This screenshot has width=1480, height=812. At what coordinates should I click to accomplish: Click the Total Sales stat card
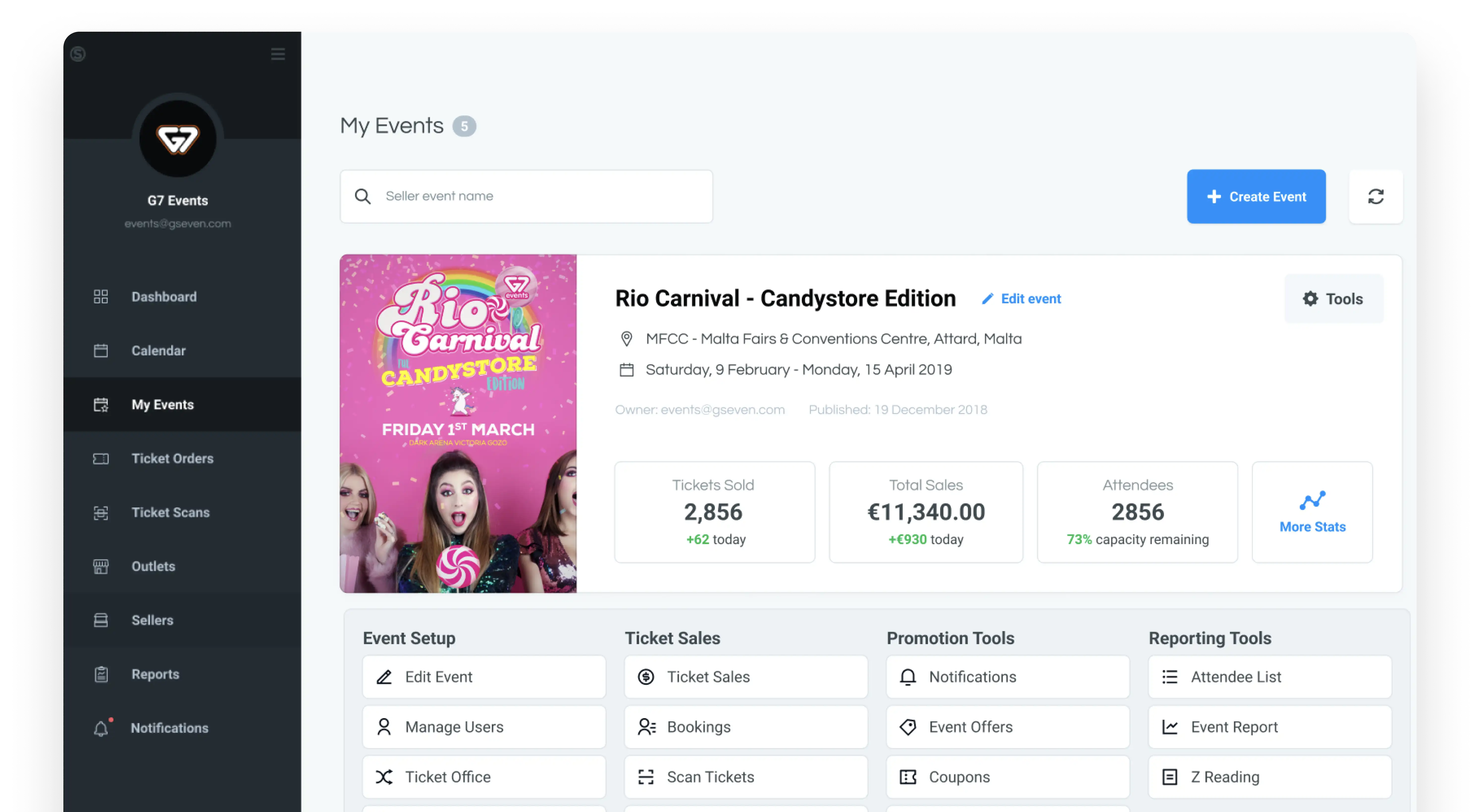926,512
